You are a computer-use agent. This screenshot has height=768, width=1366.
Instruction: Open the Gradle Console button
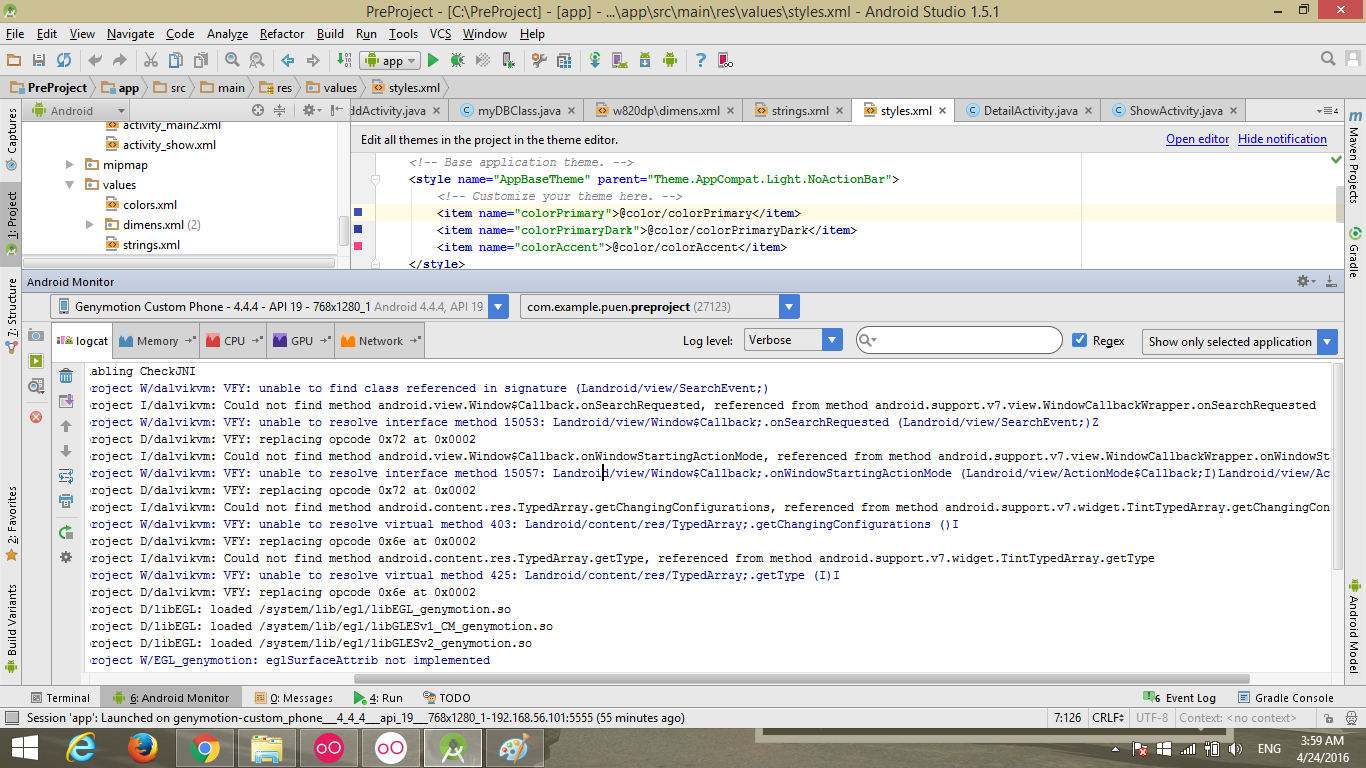click(1286, 698)
